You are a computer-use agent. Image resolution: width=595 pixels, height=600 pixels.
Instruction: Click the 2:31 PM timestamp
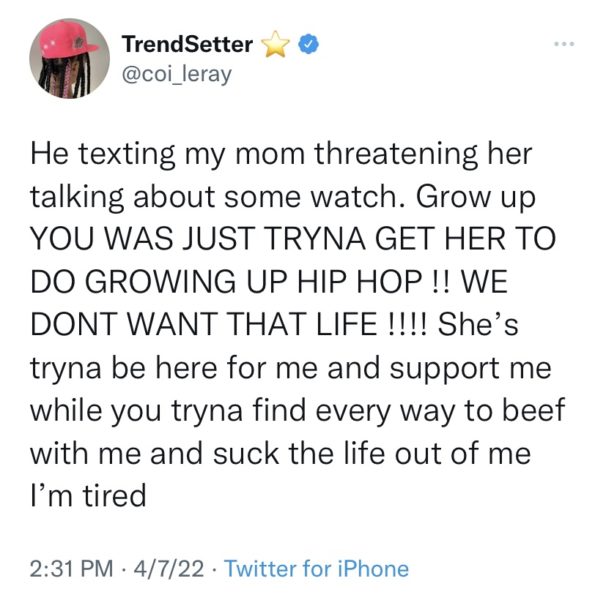click(72, 569)
